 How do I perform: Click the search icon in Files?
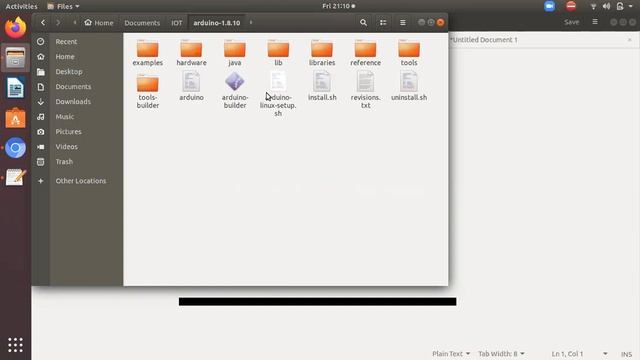pyautogui.click(x=363, y=23)
